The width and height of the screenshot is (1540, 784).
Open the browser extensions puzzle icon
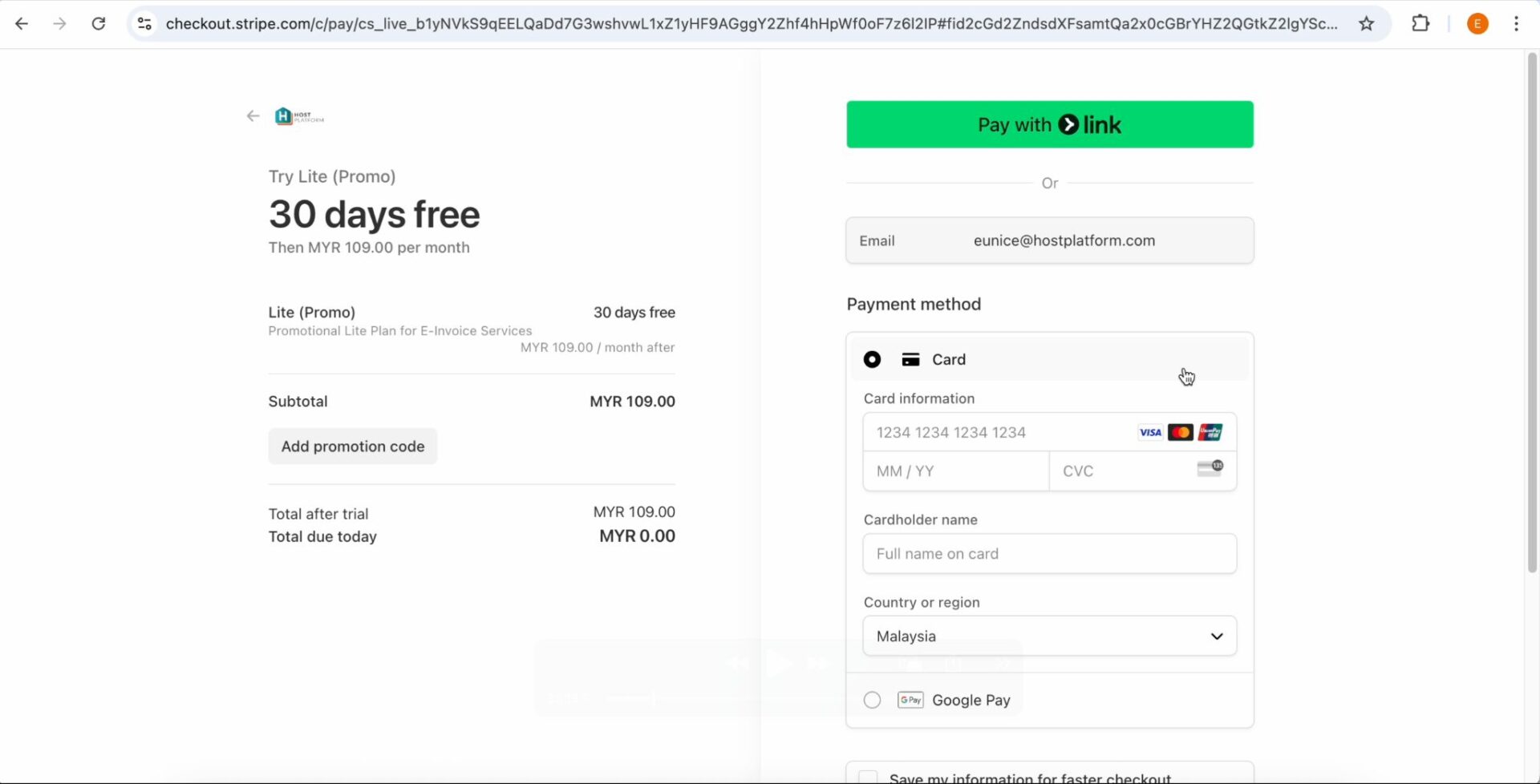pyautogui.click(x=1420, y=24)
